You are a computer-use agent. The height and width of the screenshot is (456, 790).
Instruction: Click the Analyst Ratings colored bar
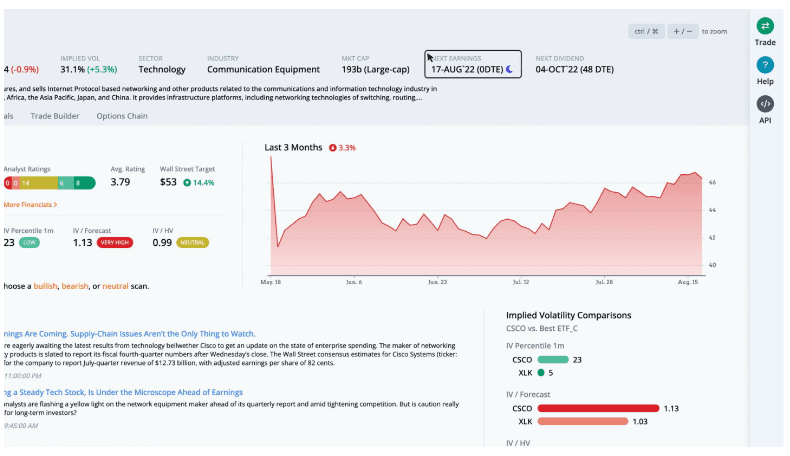(48, 183)
